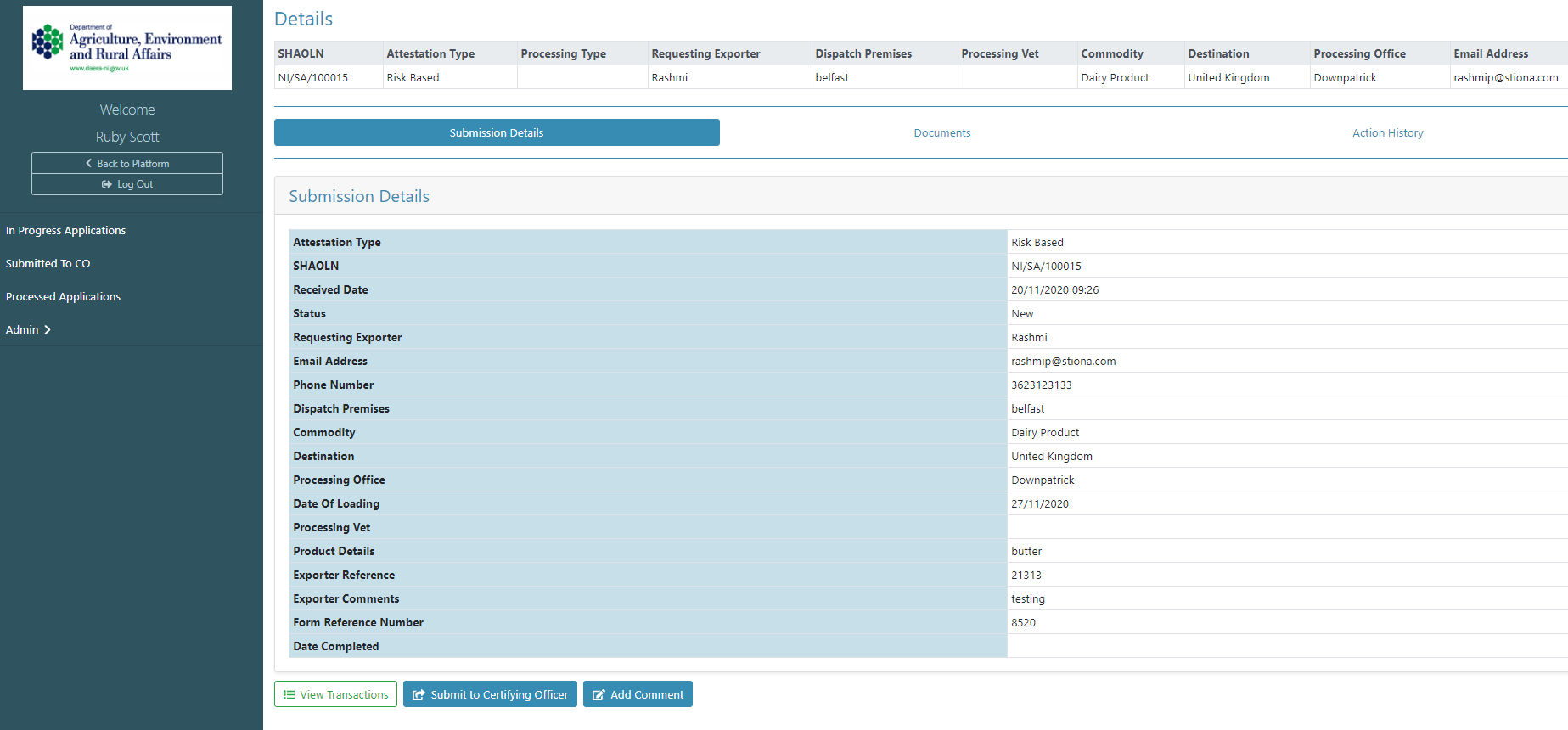Image resolution: width=1568 pixels, height=730 pixels.
Task: Switch to the Documents tab
Action: 942,132
